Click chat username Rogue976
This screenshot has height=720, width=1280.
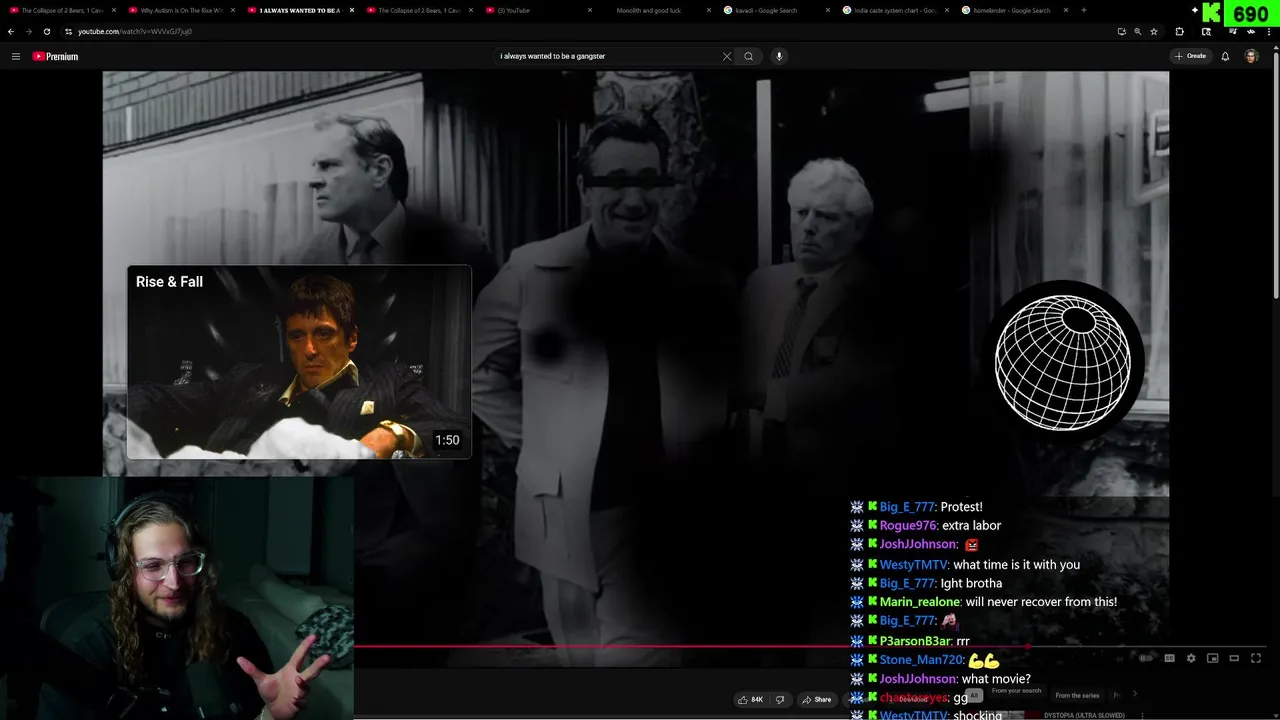point(908,525)
